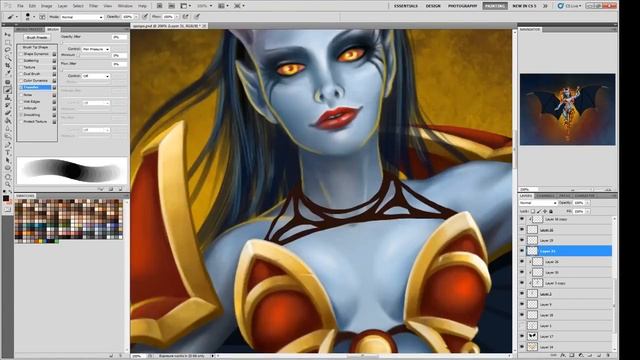Open CS Live button
The height and width of the screenshot is (360, 640).
[x=569, y=6]
